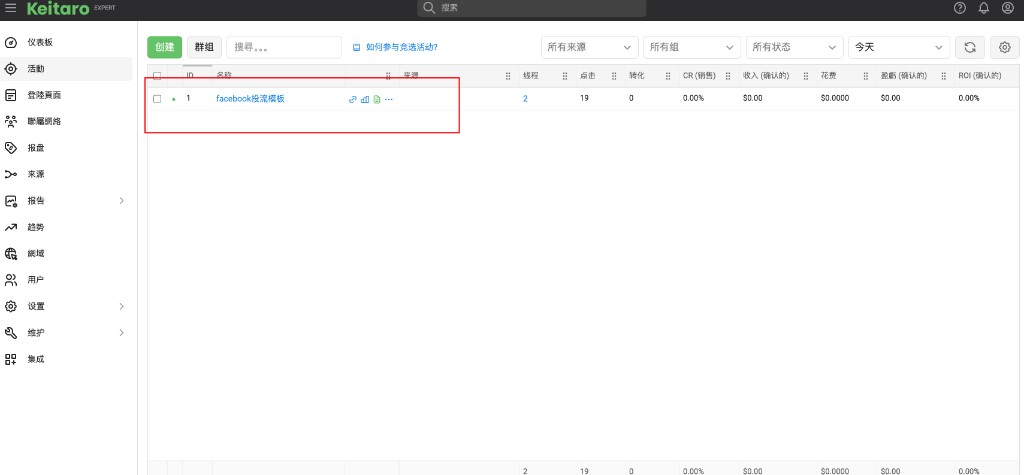Expand the 维护 submenu chevron

point(121,333)
